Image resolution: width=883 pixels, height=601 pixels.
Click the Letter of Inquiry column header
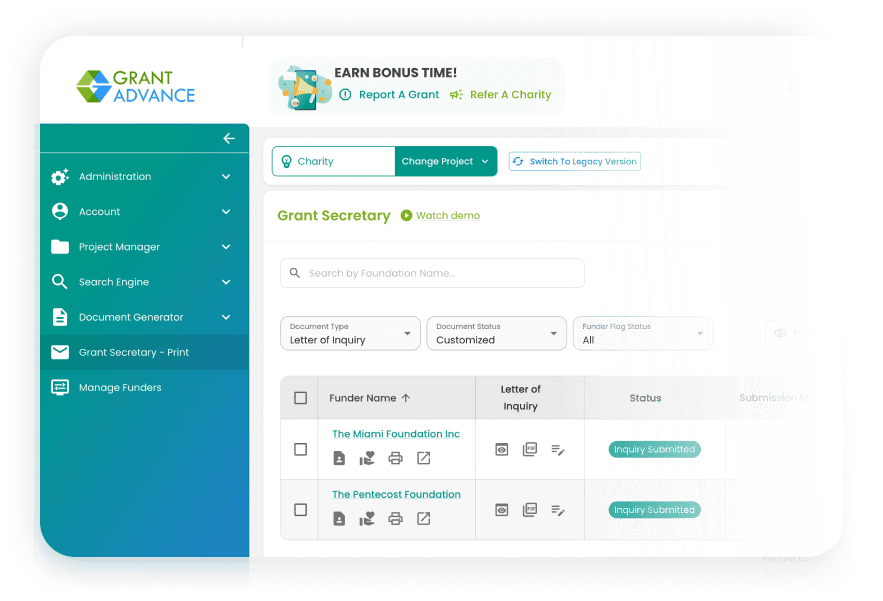point(520,398)
